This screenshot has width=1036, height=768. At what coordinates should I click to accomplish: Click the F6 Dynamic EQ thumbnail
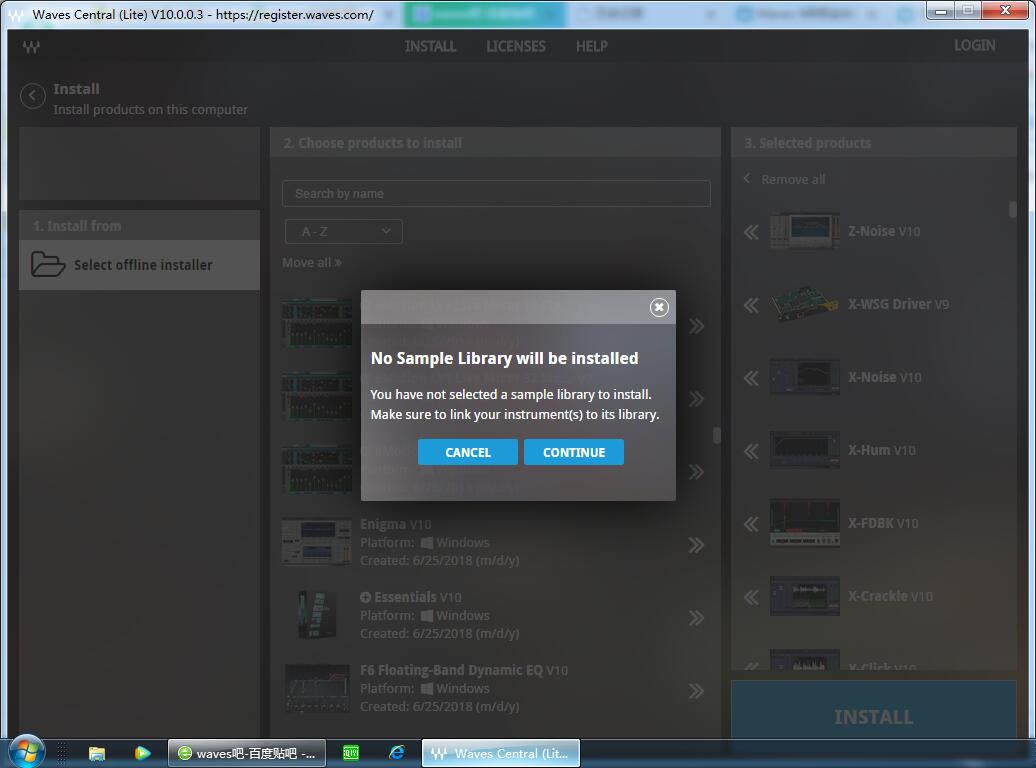tap(316, 688)
